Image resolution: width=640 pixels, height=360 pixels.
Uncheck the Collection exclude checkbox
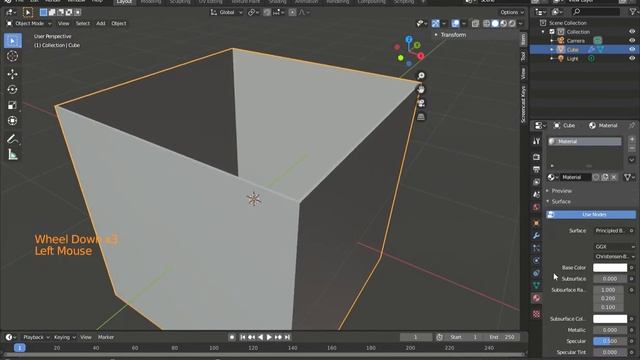pos(552,32)
